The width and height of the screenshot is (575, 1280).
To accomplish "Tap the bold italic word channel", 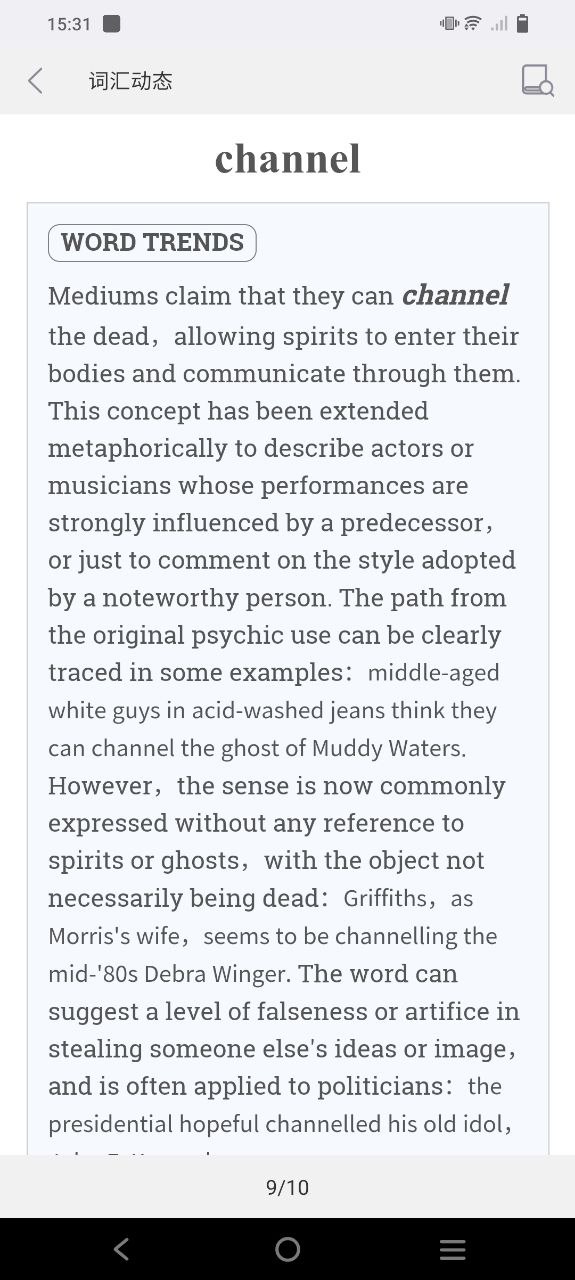I will tap(455, 295).
